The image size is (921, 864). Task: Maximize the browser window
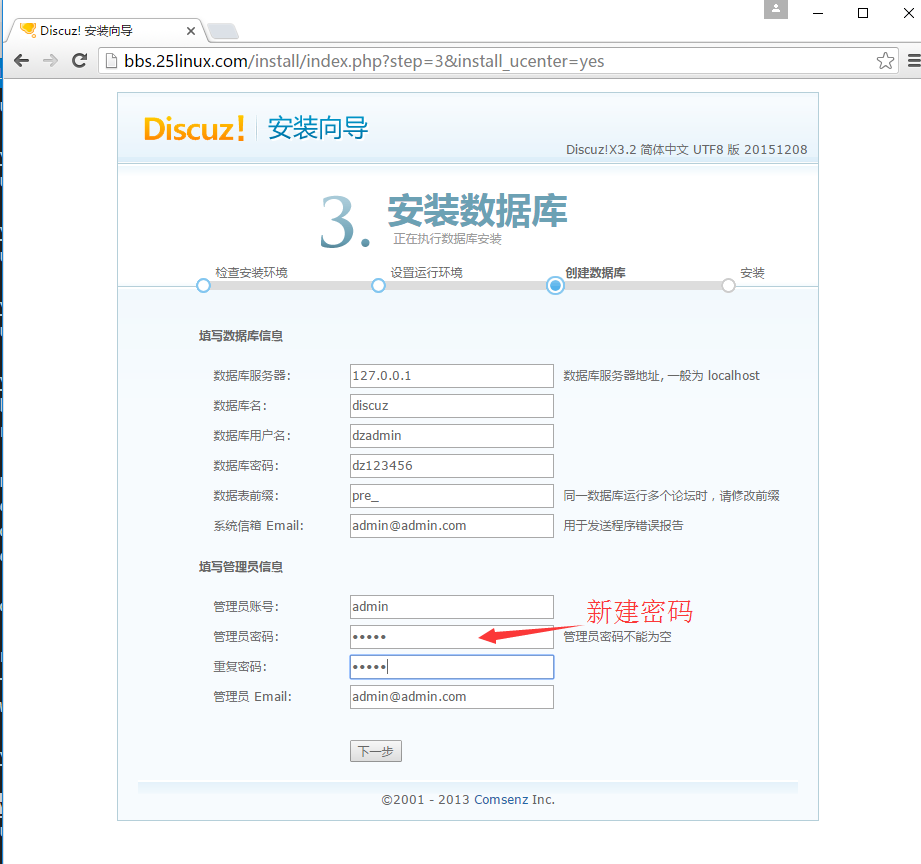863,13
